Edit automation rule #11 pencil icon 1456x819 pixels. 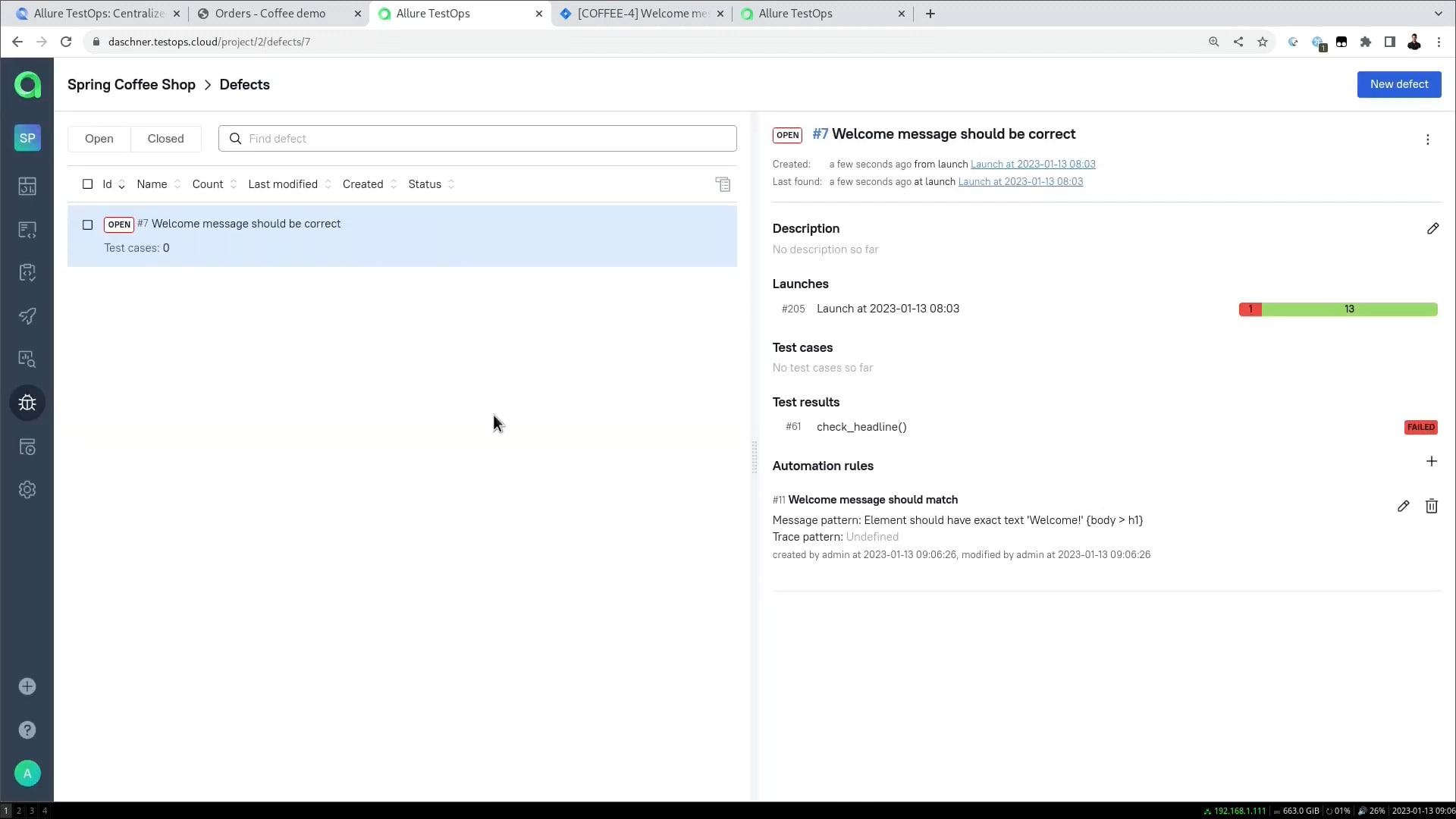[x=1403, y=506]
